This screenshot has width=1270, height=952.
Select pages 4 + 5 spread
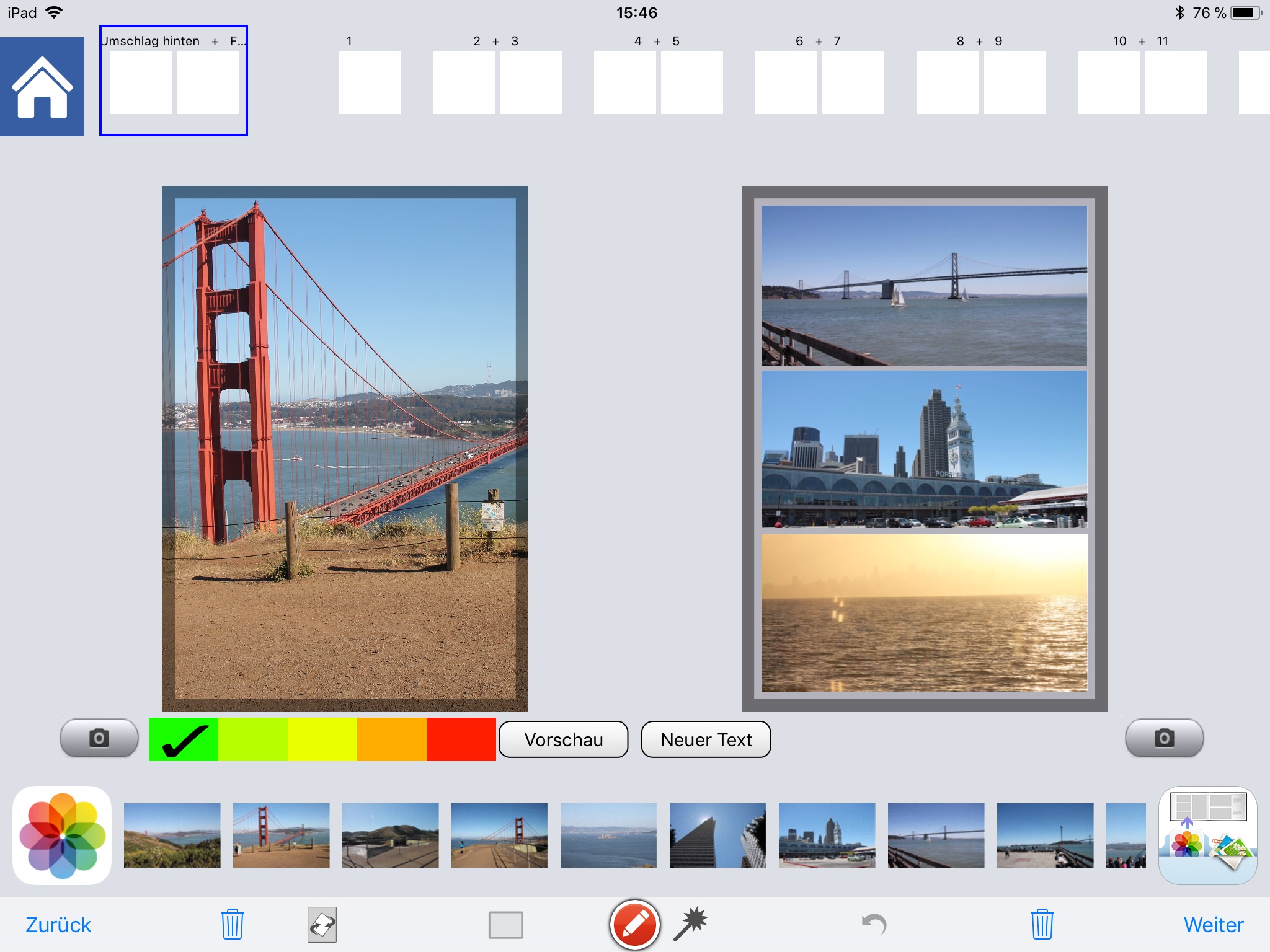coord(659,82)
